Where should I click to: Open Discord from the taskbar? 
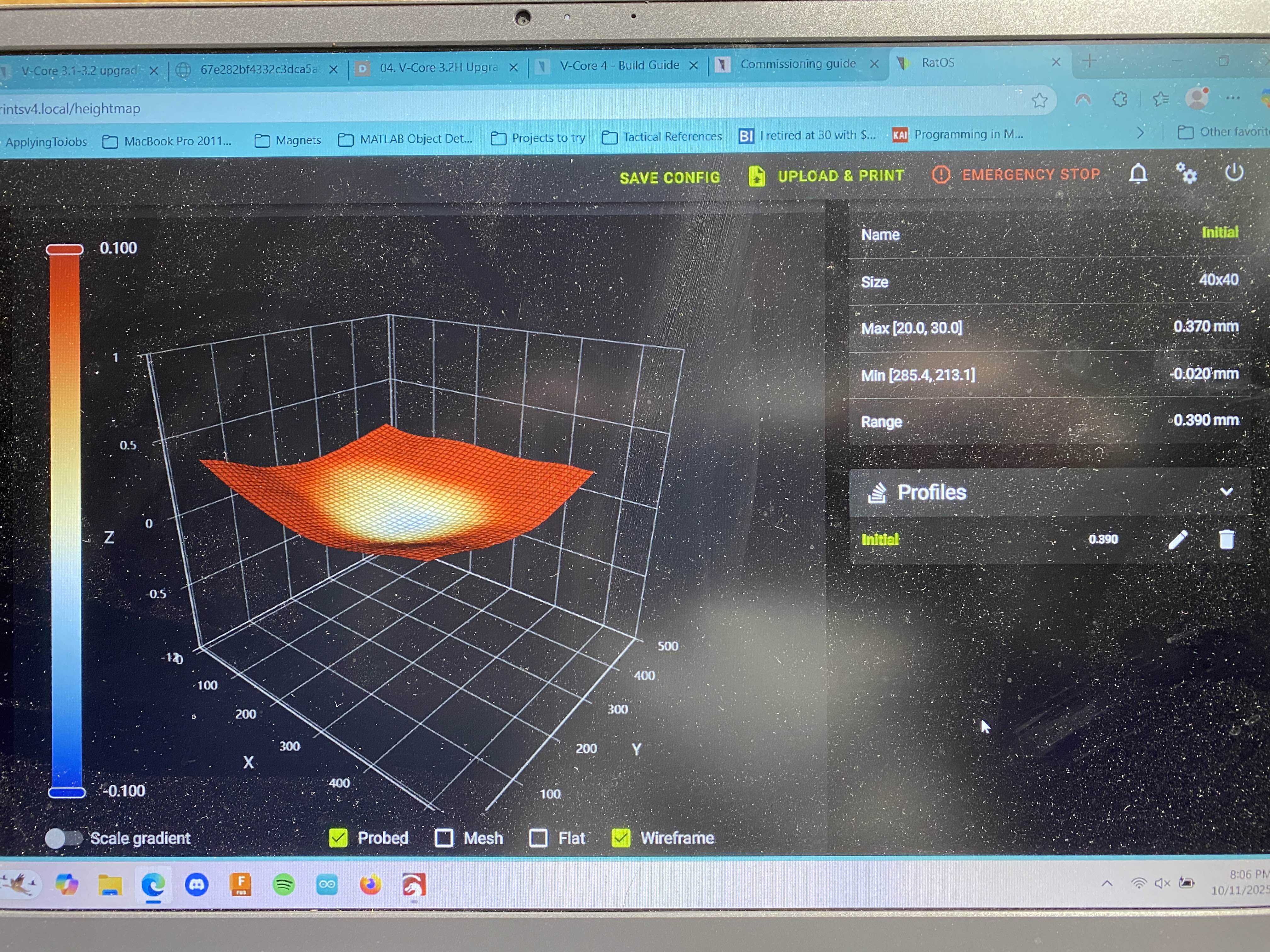click(196, 884)
